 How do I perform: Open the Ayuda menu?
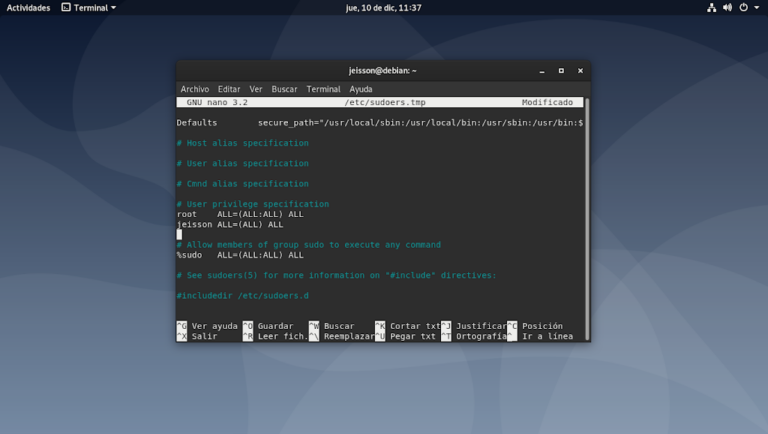coord(360,89)
